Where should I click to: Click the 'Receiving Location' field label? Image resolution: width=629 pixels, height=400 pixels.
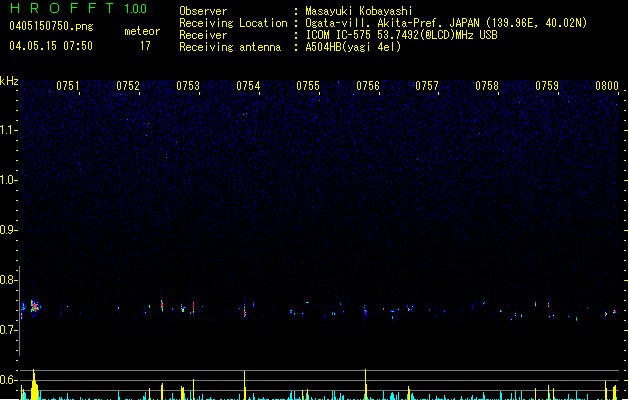tap(233, 23)
